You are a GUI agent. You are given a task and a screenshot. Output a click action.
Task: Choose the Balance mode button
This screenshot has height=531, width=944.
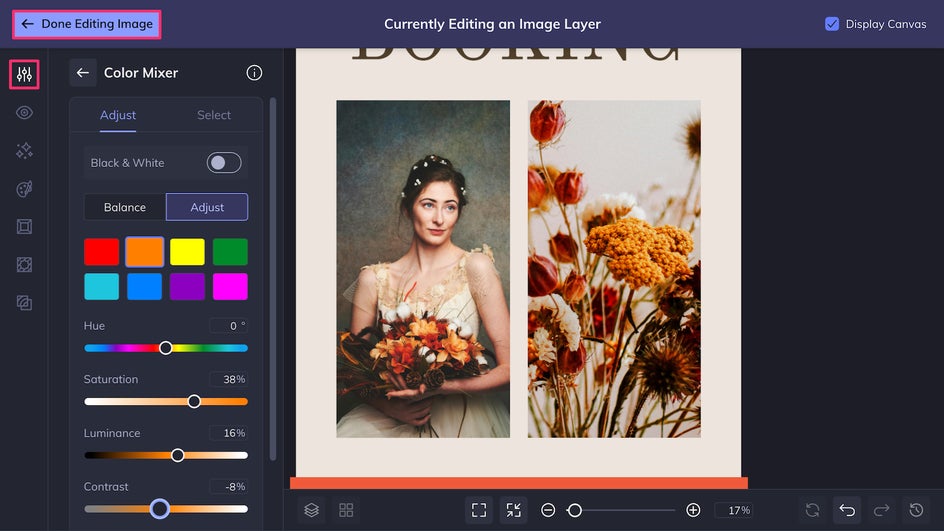point(125,207)
